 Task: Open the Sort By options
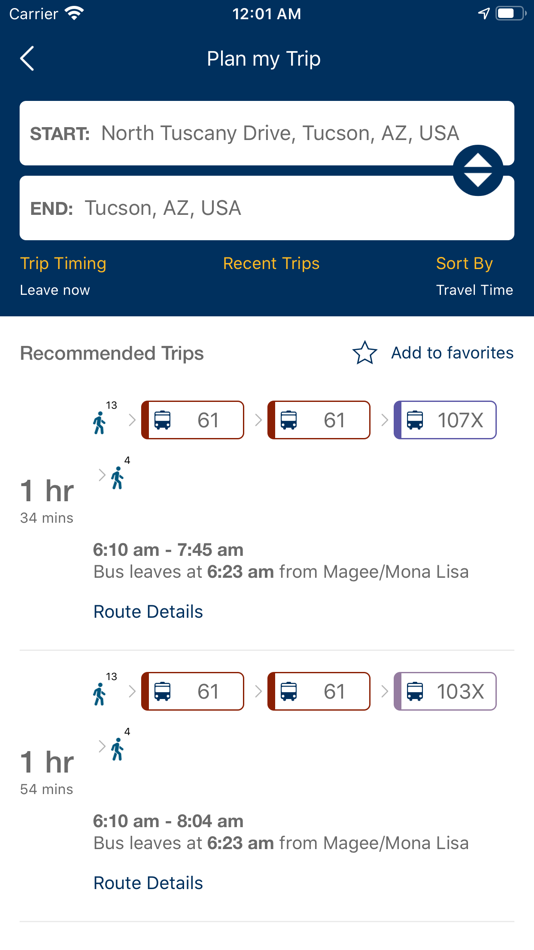point(464,264)
